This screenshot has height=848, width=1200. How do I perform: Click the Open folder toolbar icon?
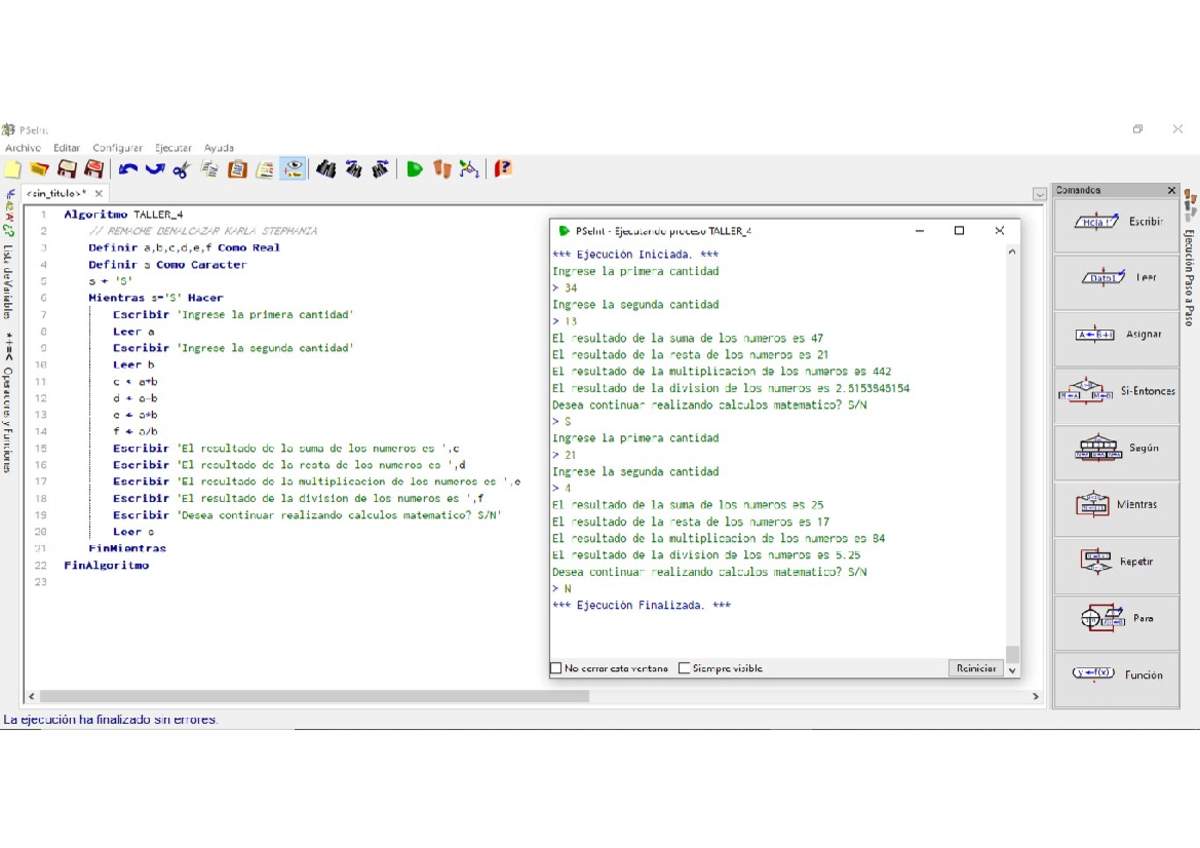pos(39,169)
